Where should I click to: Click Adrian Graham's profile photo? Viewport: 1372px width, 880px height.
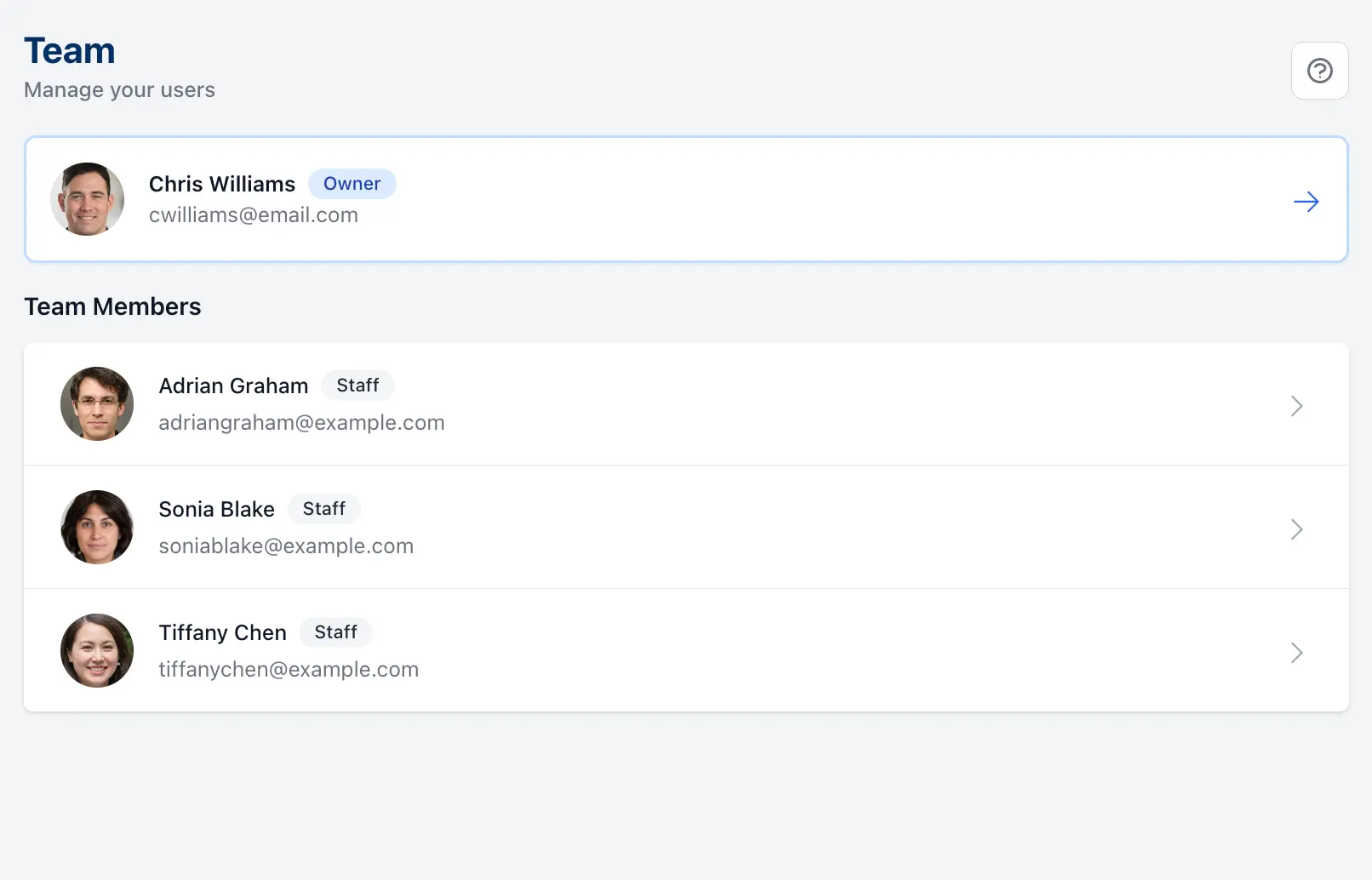click(96, 403)
